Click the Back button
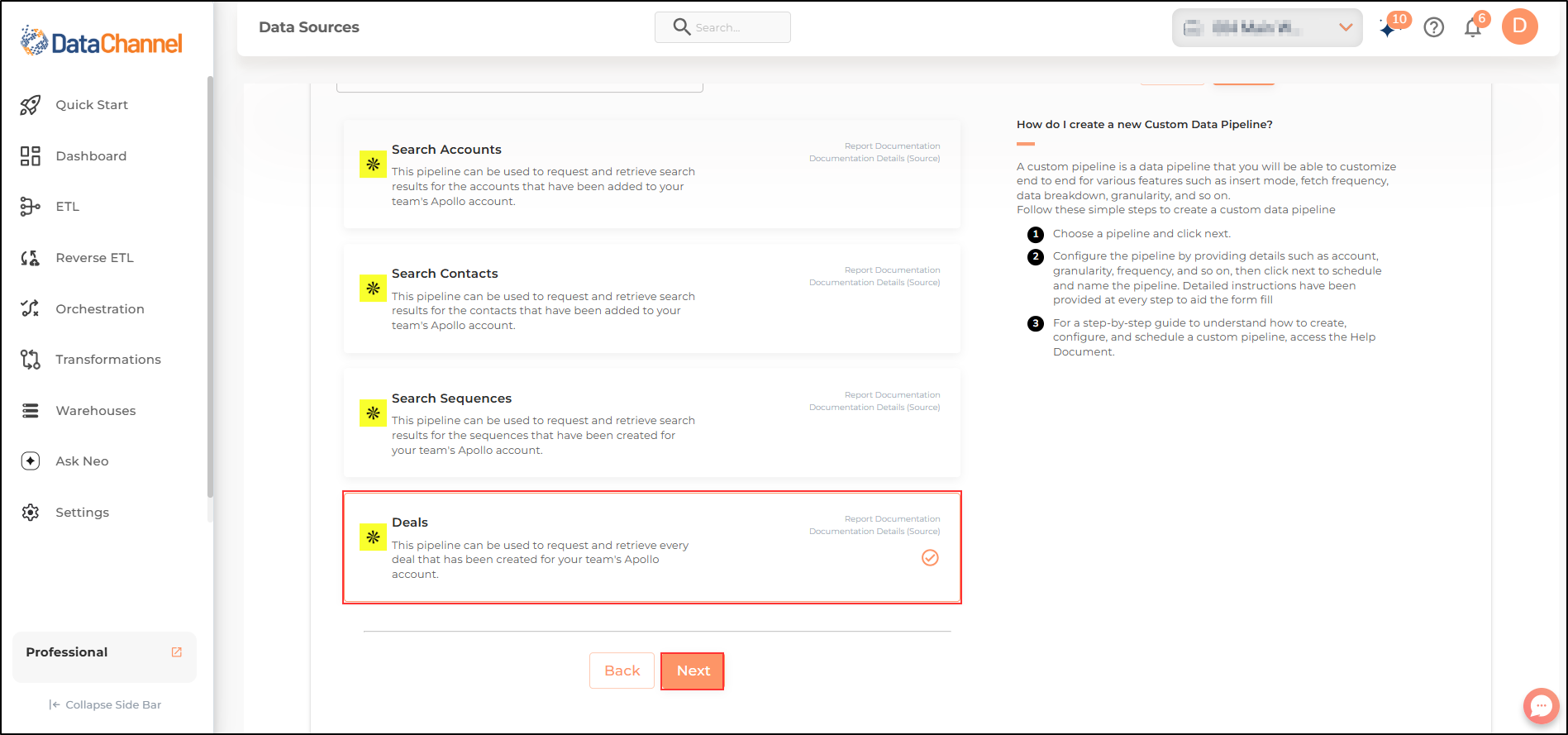 coord(622,671)
